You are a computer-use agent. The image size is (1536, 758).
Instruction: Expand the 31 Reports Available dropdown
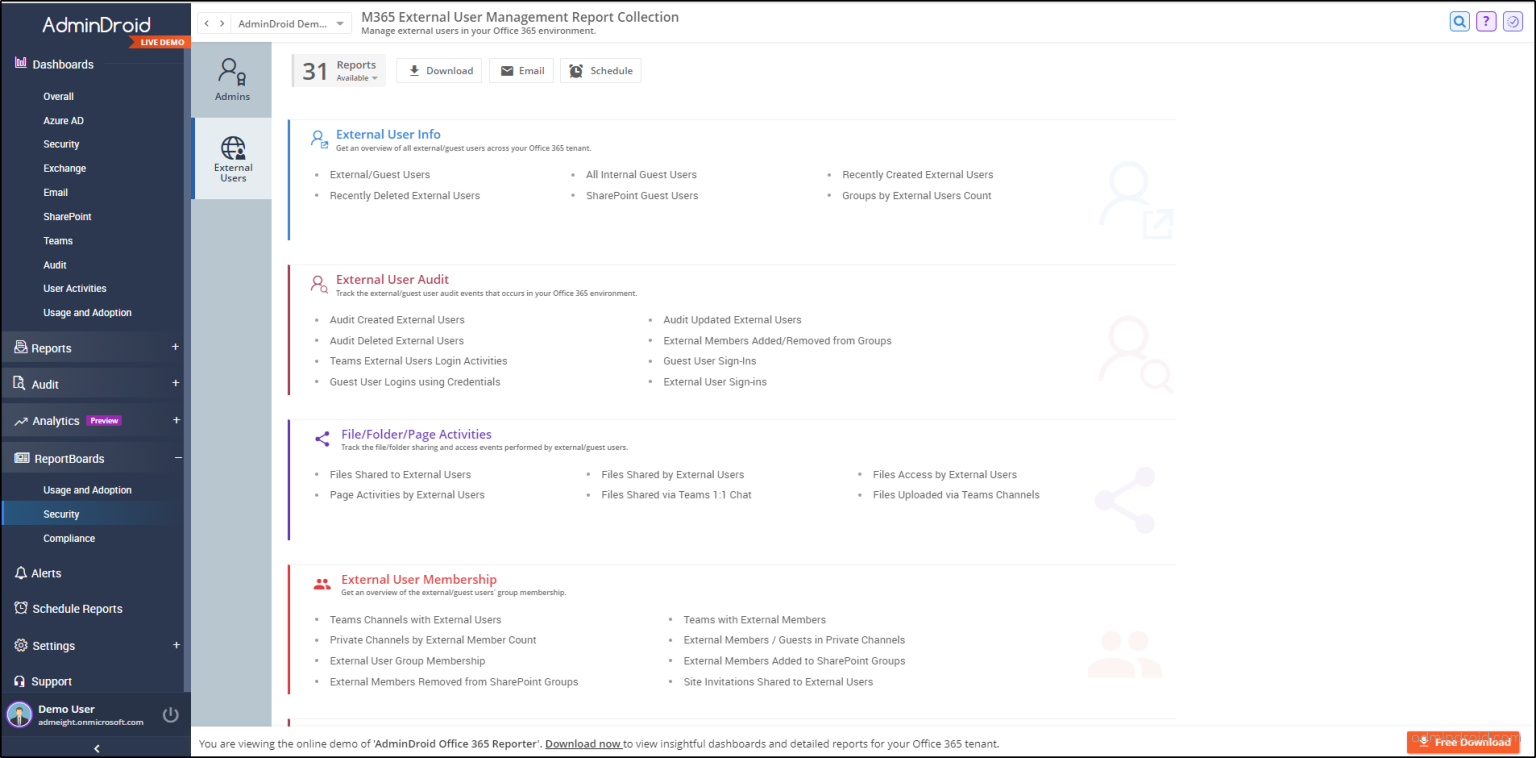(338, 70)
